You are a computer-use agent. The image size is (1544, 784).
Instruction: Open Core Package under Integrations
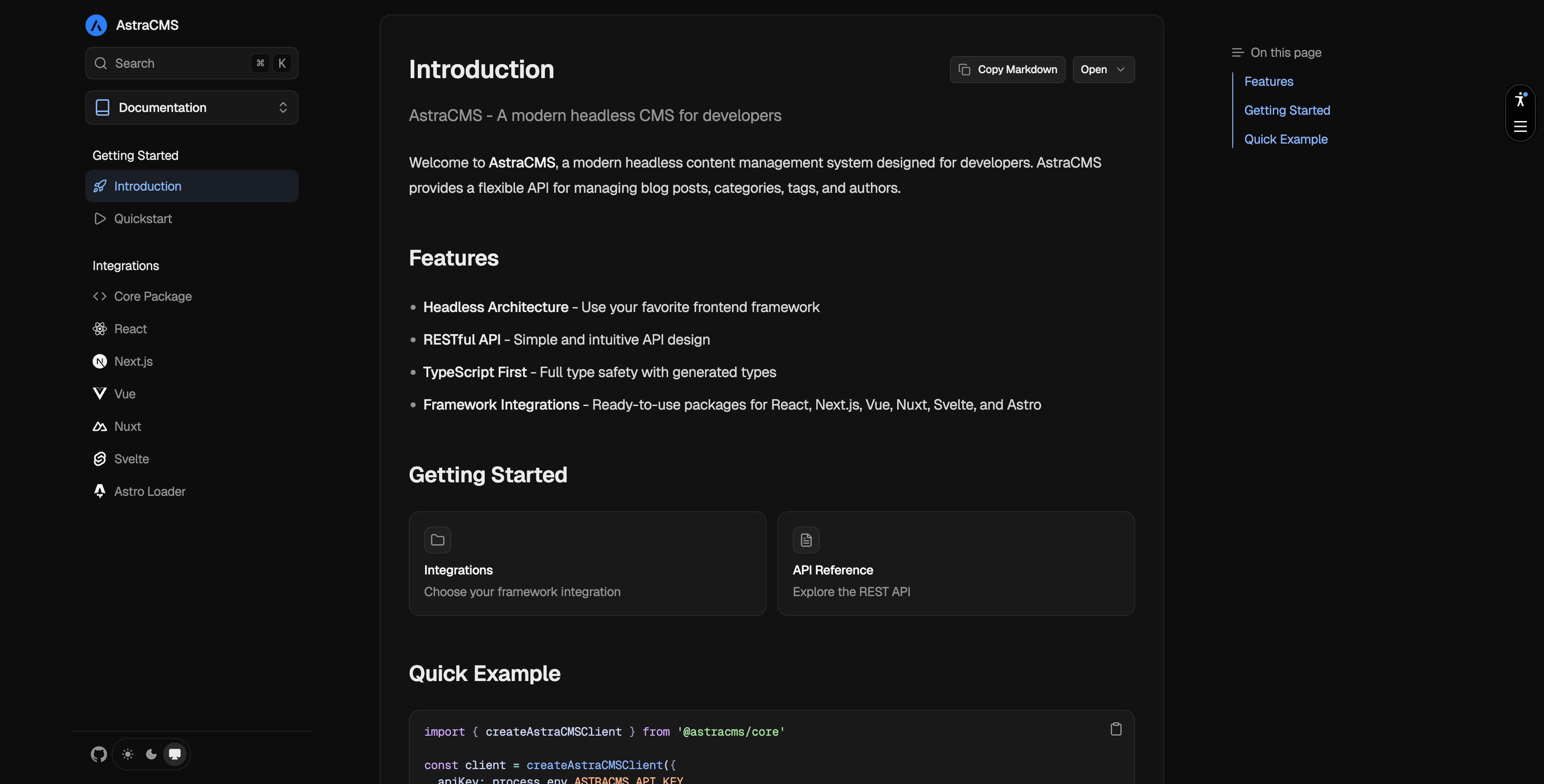pyautogui.click(x=153, y=296)
